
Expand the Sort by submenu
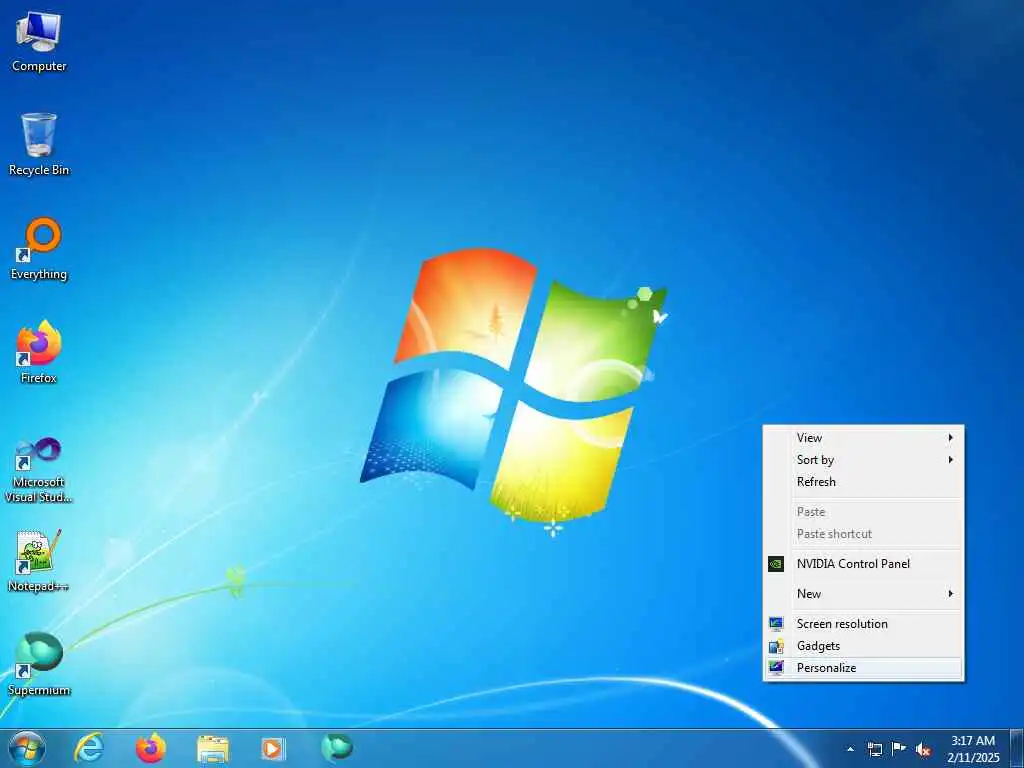click(x=863, y=460)
